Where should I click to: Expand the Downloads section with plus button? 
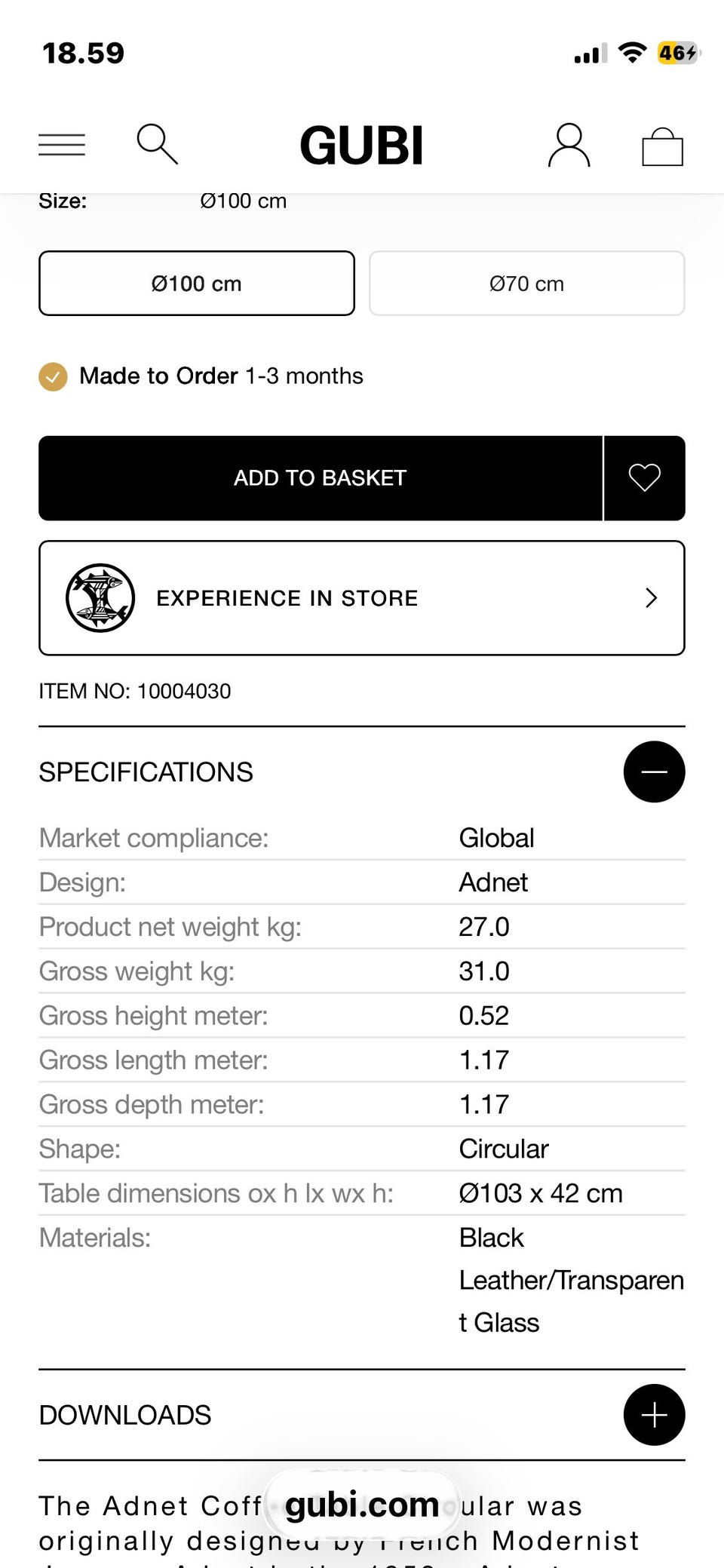click(x=654, y=1415)
